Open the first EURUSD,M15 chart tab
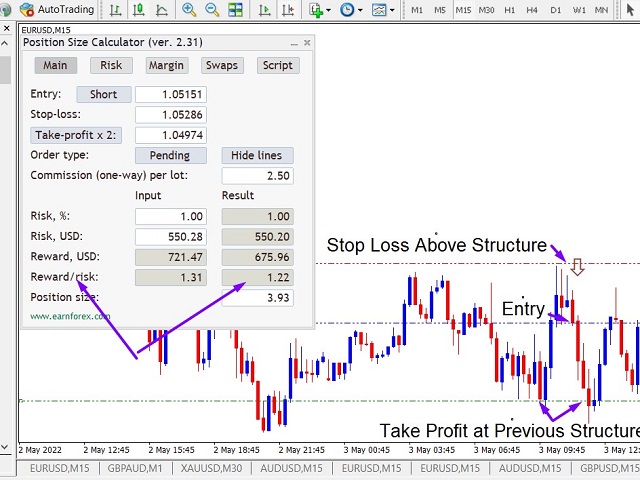 pos(60,468)
